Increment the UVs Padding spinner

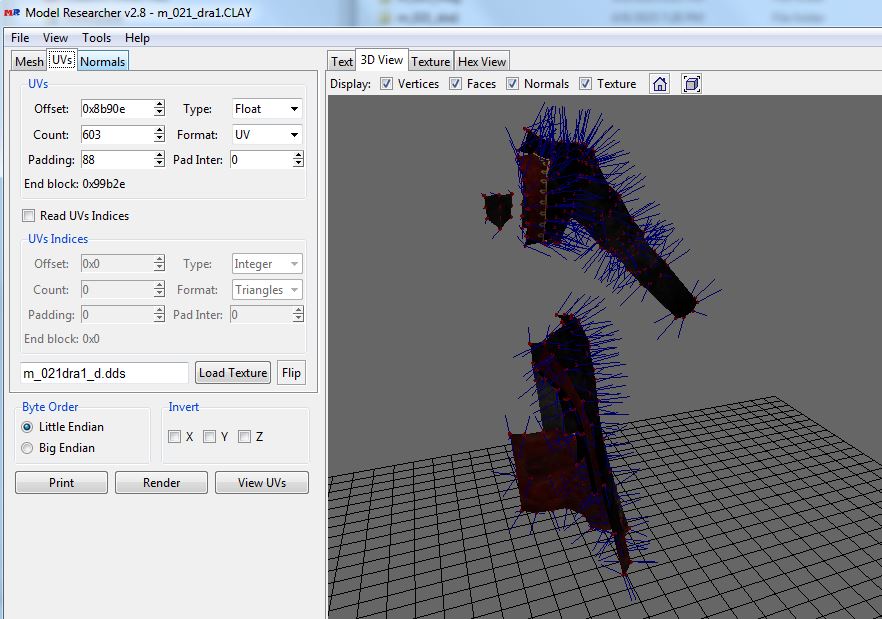click(x=159, y=155)
